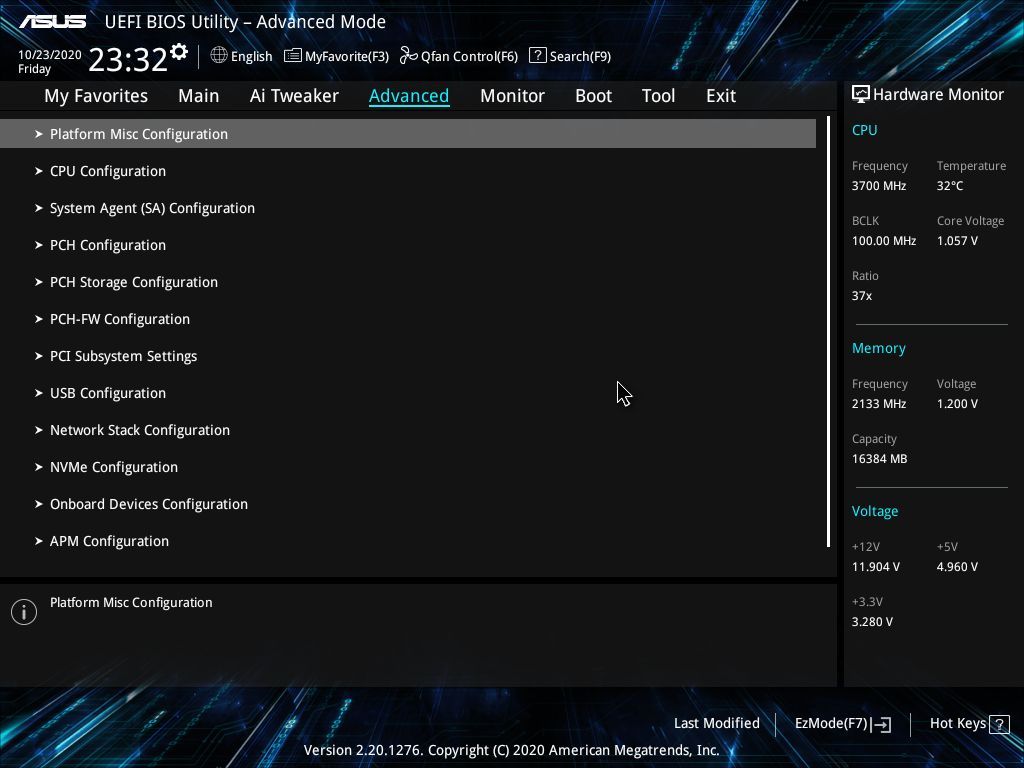1024x768 pixels.
Task: Click +3.3V reading 3.280 V
Action: [x=872, y=622]
